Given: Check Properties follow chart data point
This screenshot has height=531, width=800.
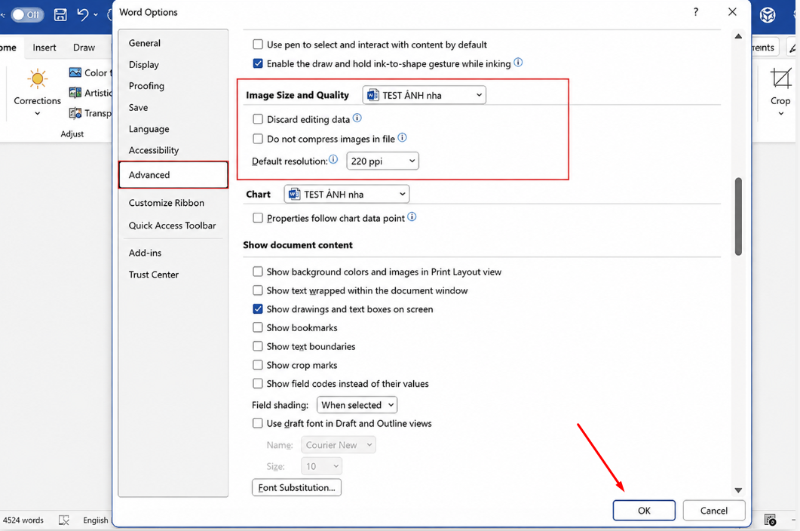Looking at the screenshot, I should pos(258,218).
